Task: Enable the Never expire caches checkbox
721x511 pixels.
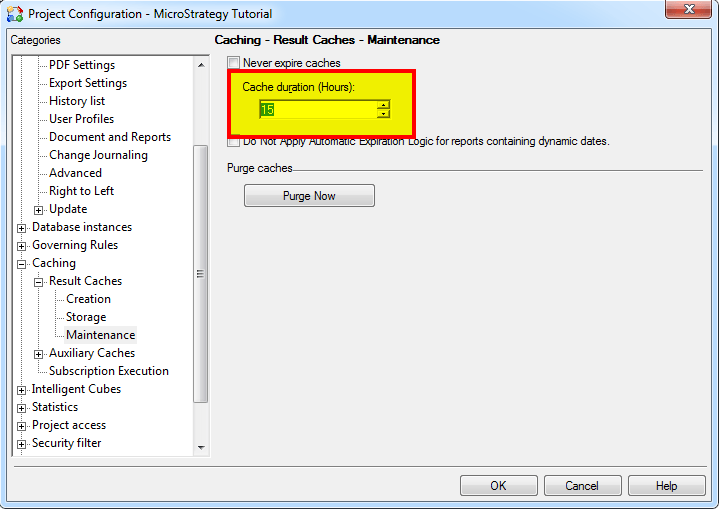Action: (x=234, y=63)
